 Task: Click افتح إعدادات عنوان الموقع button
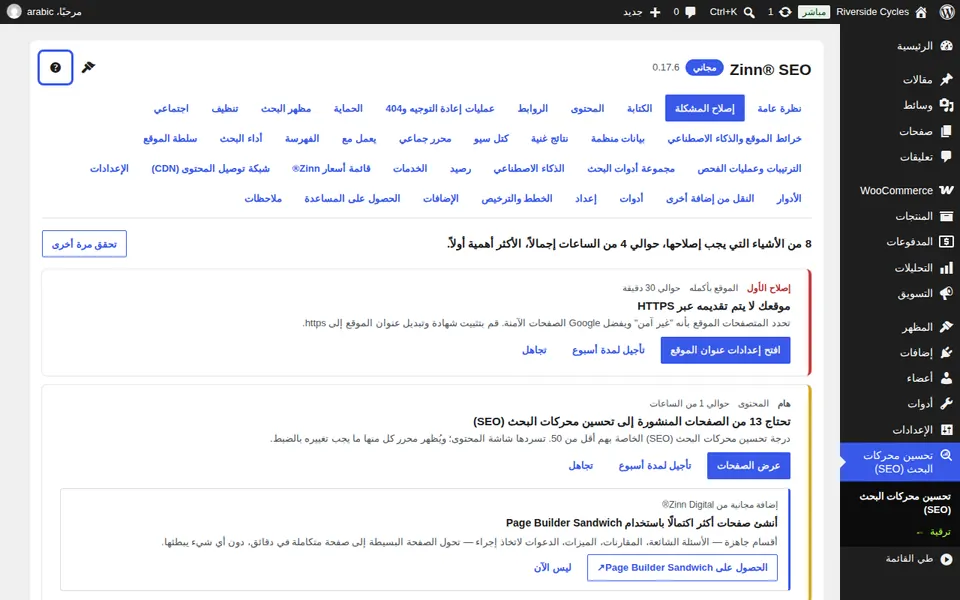pyautogui.click(x=725, y=350)
